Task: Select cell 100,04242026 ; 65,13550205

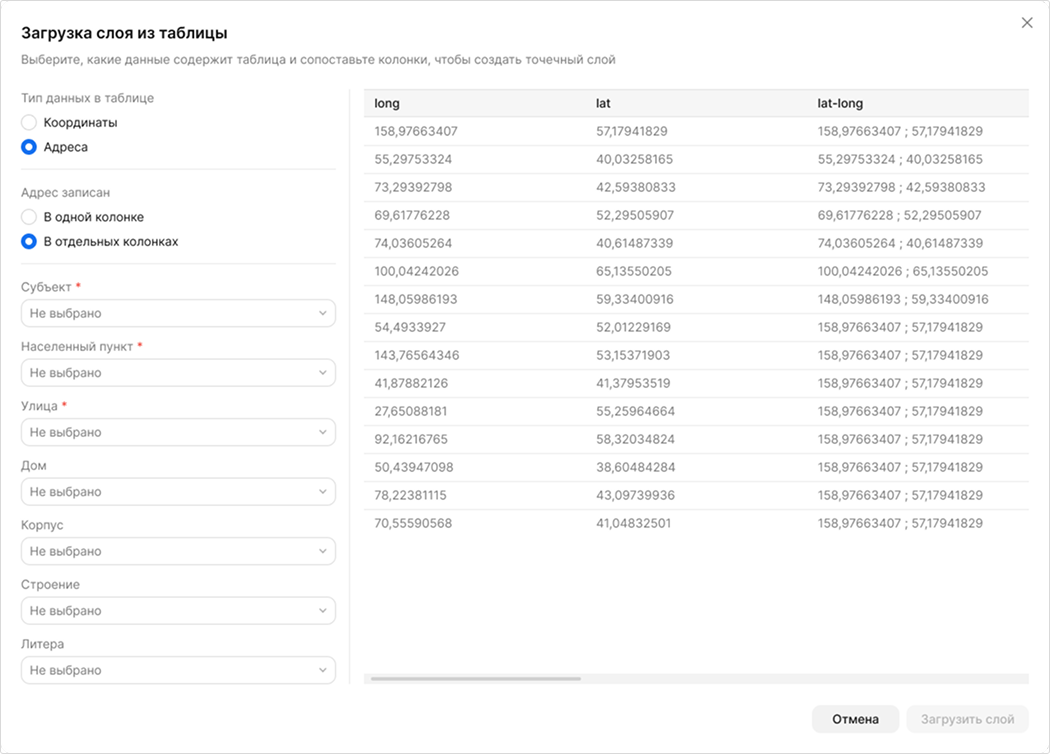Action: click(x=903, y=272)
